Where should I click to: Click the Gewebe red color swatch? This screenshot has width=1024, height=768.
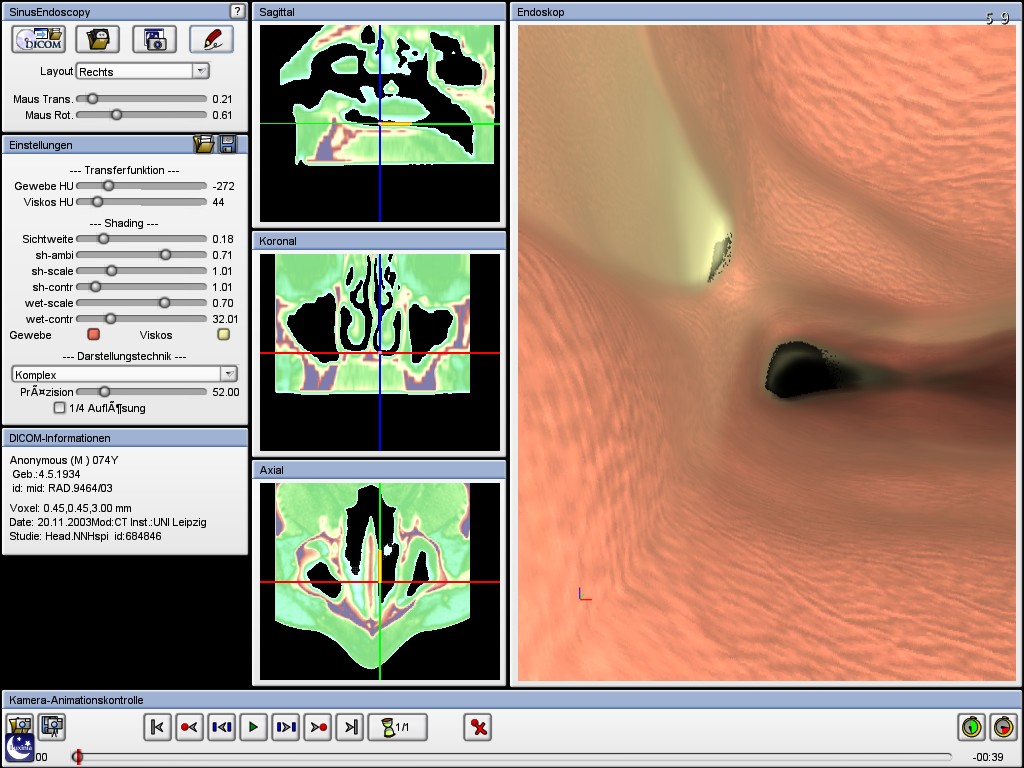pyautogui.click(x=94, y=335)
